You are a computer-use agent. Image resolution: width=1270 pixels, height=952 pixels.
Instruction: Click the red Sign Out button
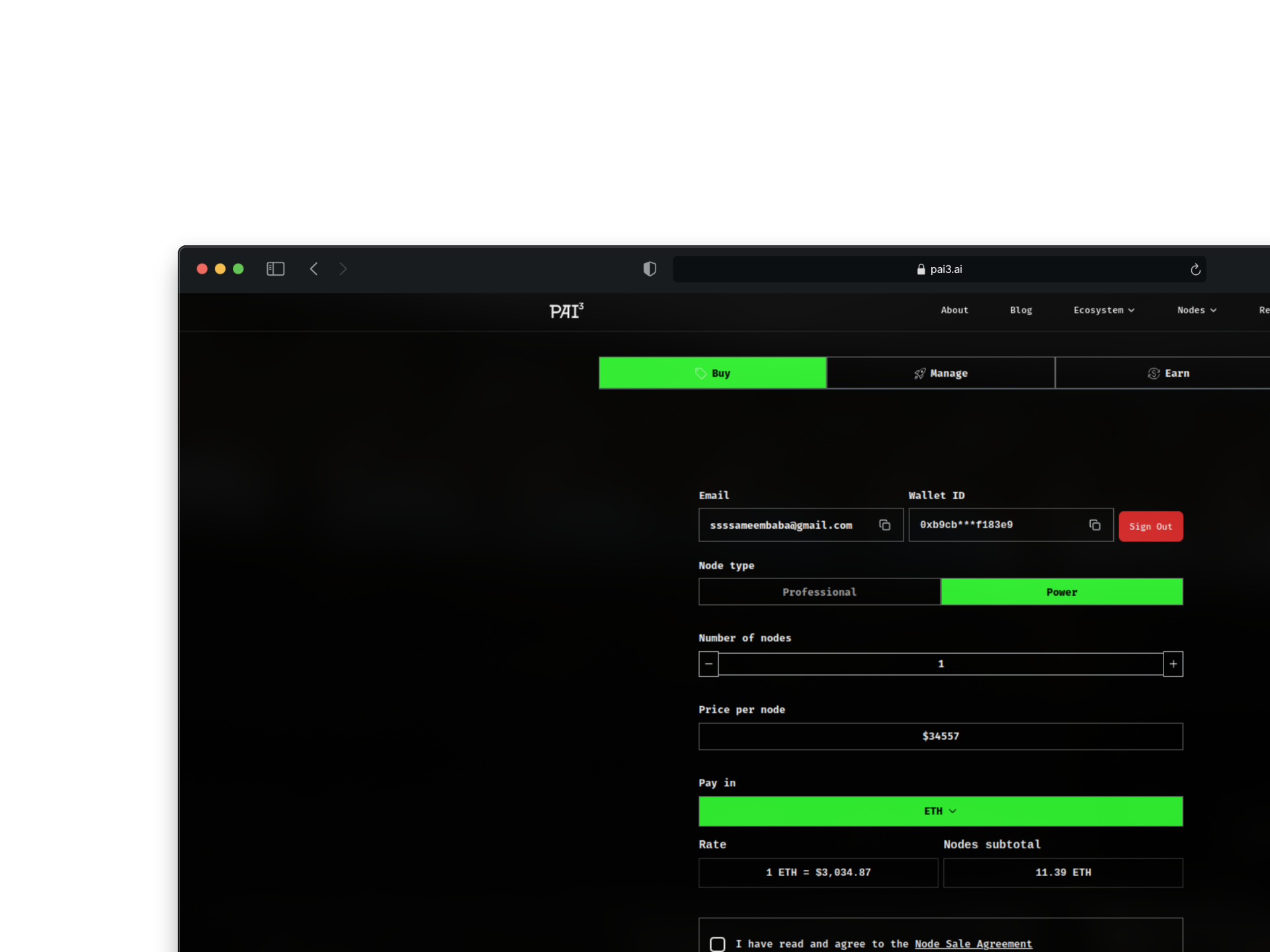[1150, 527]
